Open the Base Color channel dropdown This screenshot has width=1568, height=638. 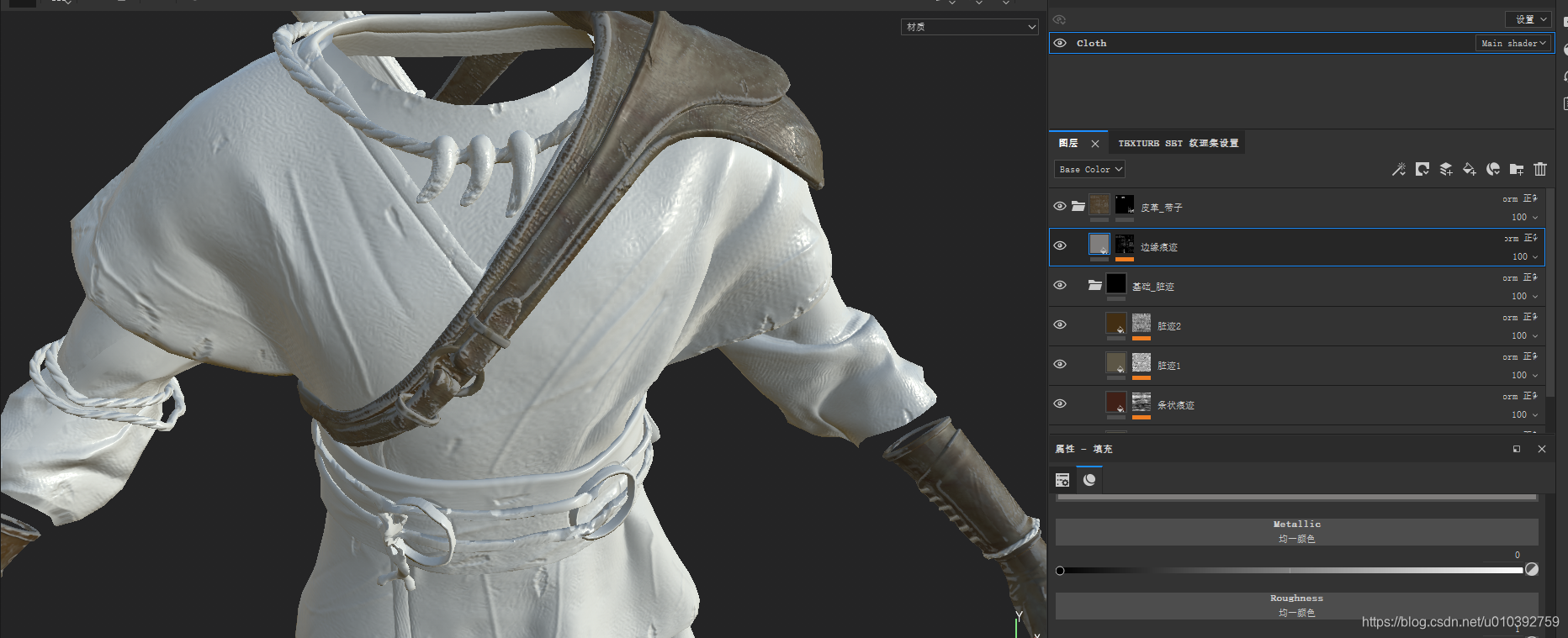click(1089, 169)
